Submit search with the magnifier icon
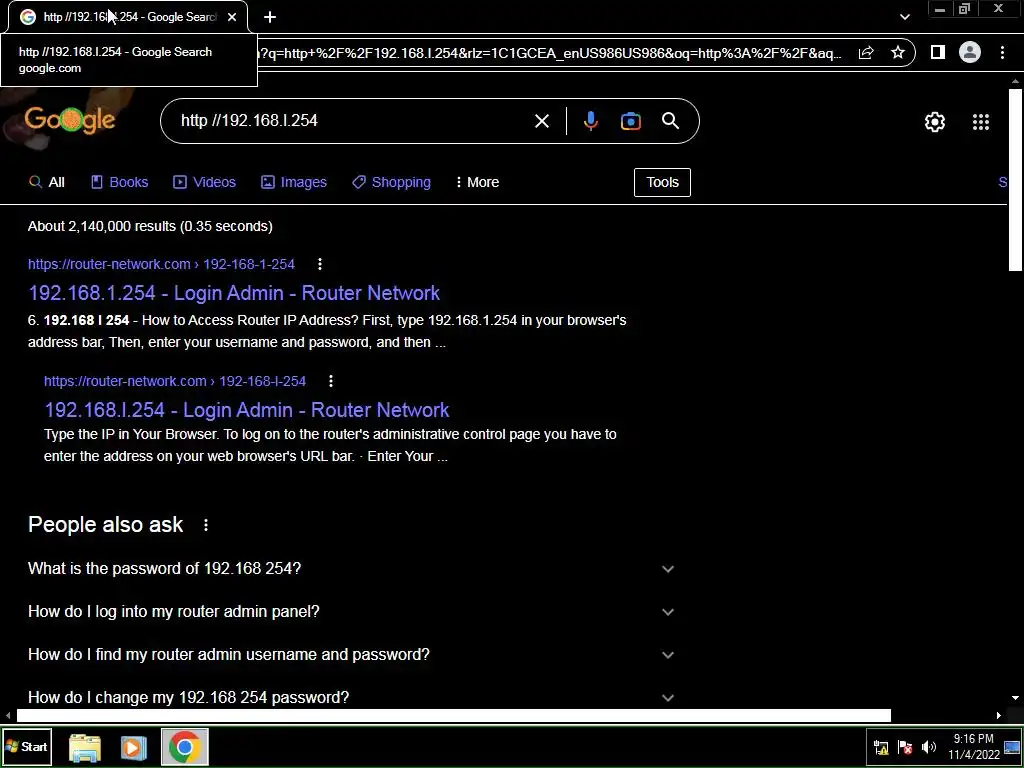The width and height of the screenshot is (1024, 768). (x=670, y=121)
